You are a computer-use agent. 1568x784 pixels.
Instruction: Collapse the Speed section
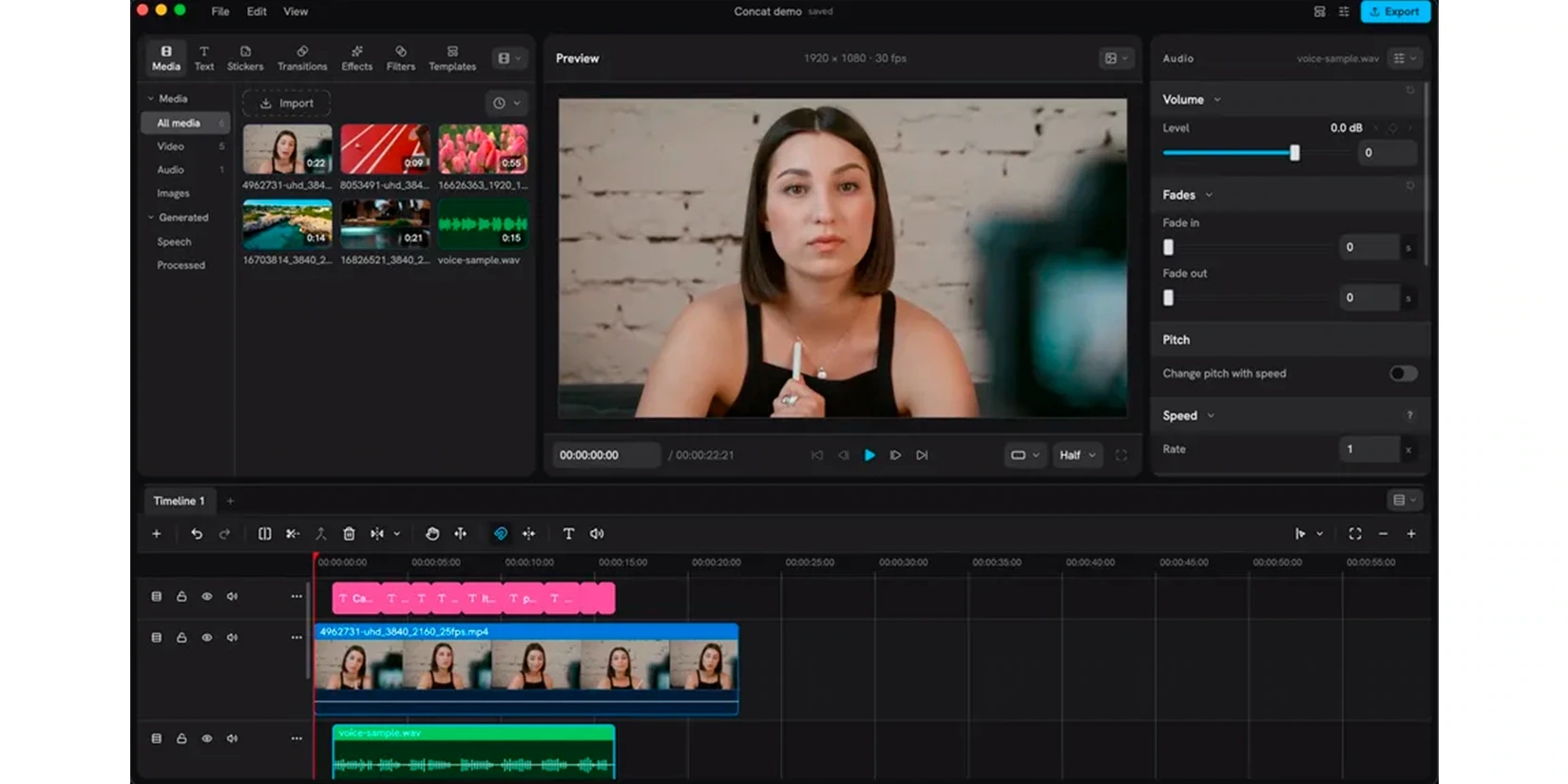1211,416
